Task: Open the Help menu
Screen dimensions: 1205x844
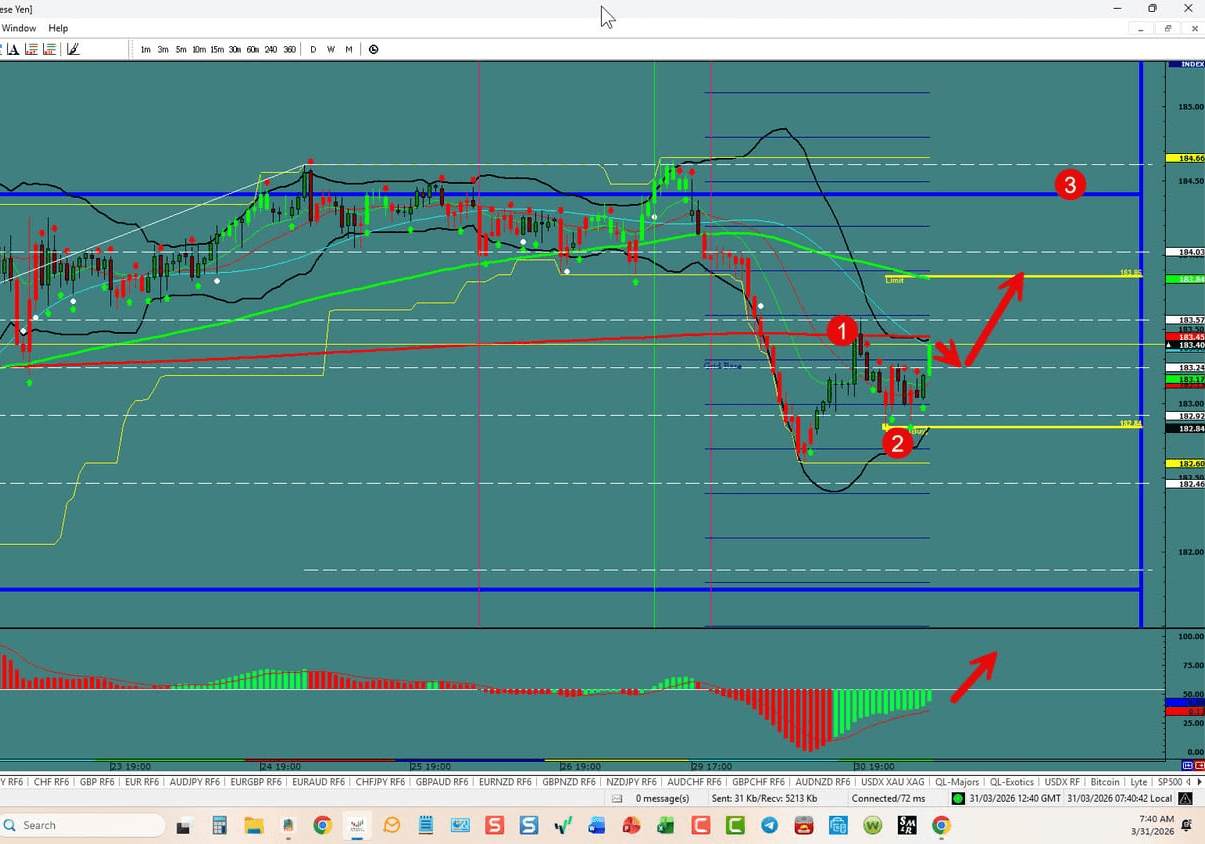Action: click(57, 28)
